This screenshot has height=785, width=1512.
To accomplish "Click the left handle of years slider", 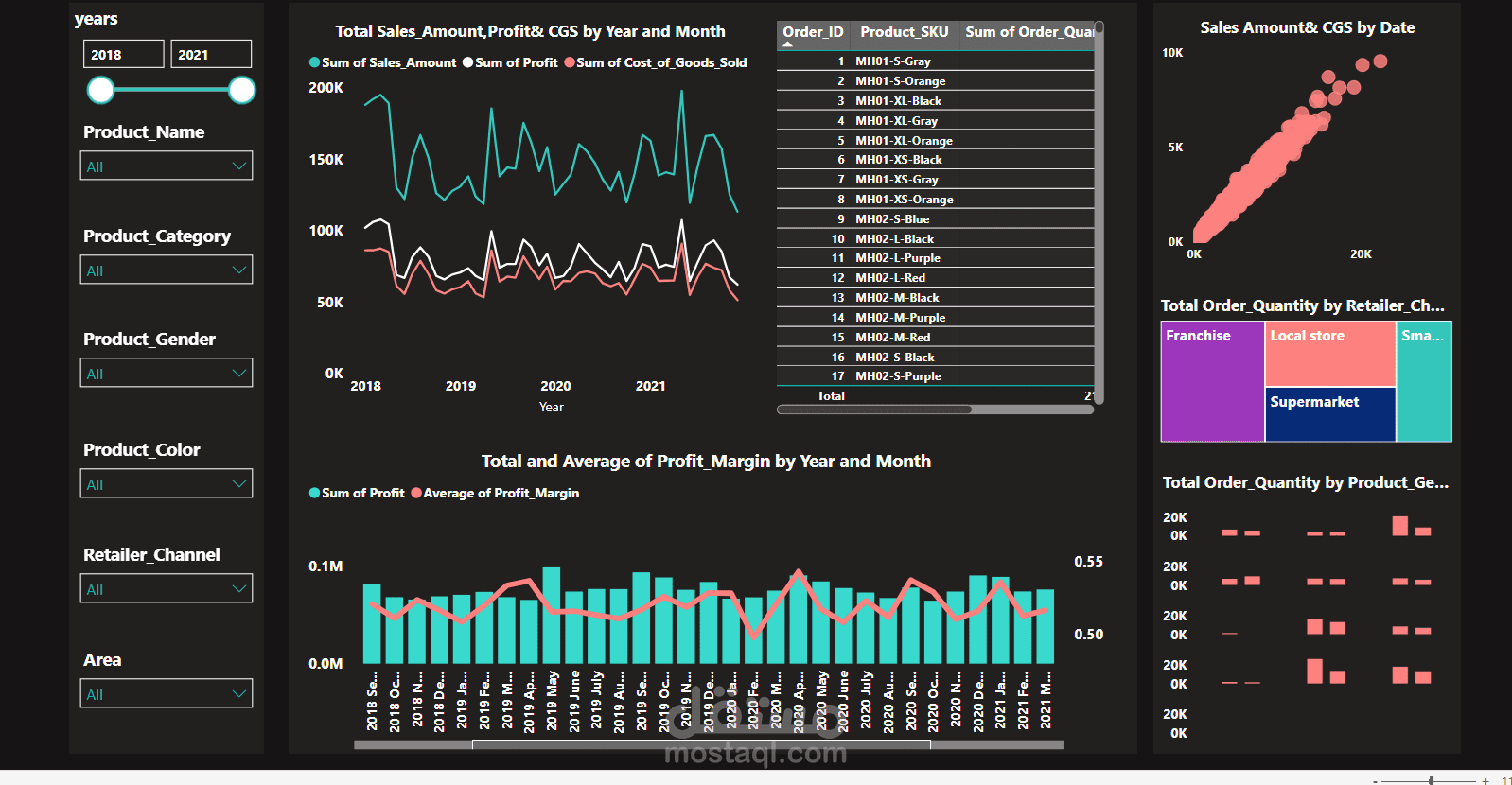I will point(100,90).
